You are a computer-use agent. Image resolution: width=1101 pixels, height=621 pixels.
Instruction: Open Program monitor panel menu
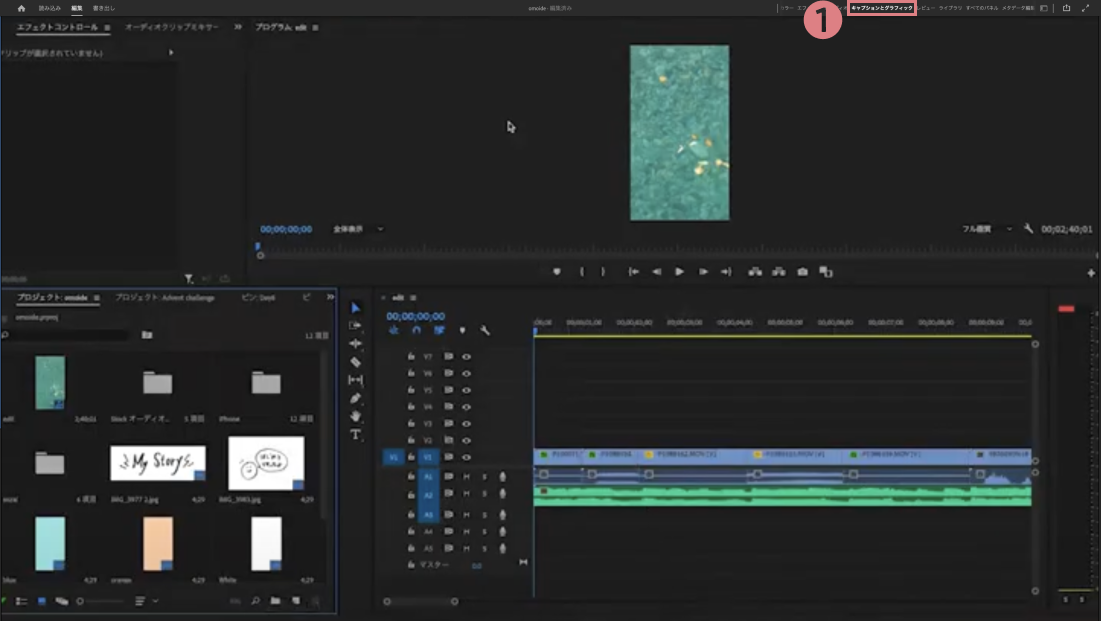tap(315, 27)
